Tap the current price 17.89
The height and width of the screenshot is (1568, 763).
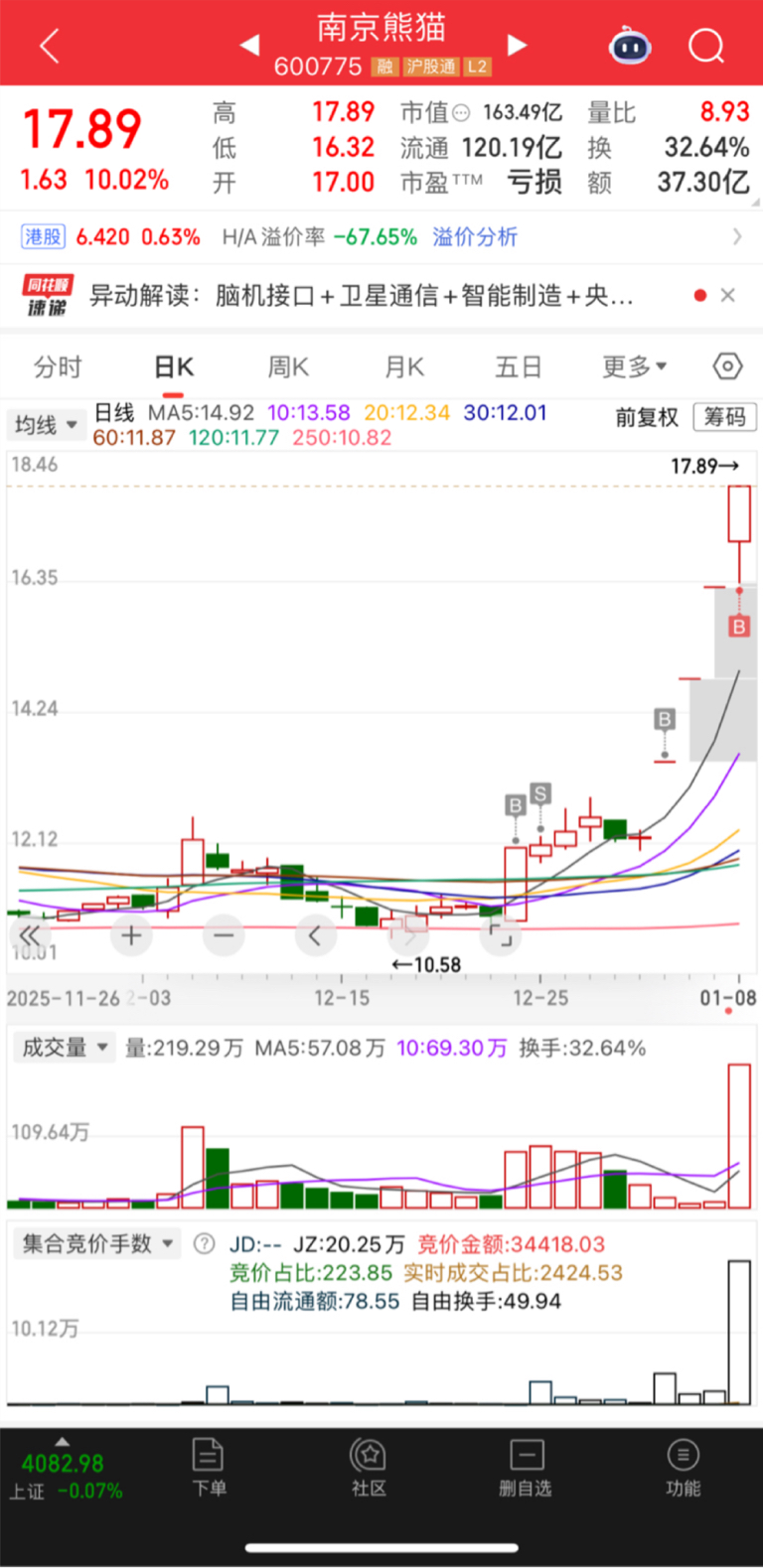coord(82,128)
